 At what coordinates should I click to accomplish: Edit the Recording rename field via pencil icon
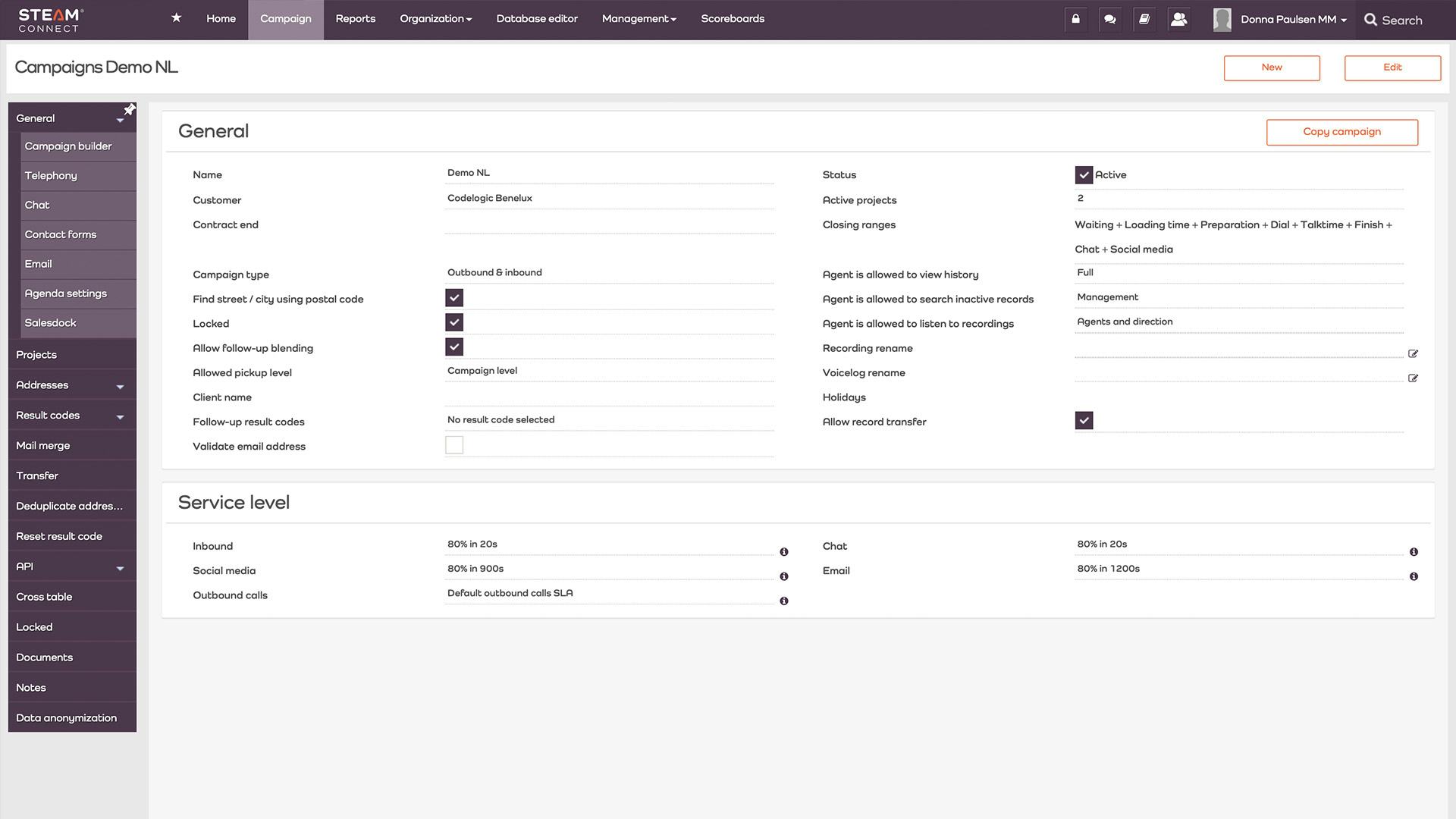(x=1413, y=353)
